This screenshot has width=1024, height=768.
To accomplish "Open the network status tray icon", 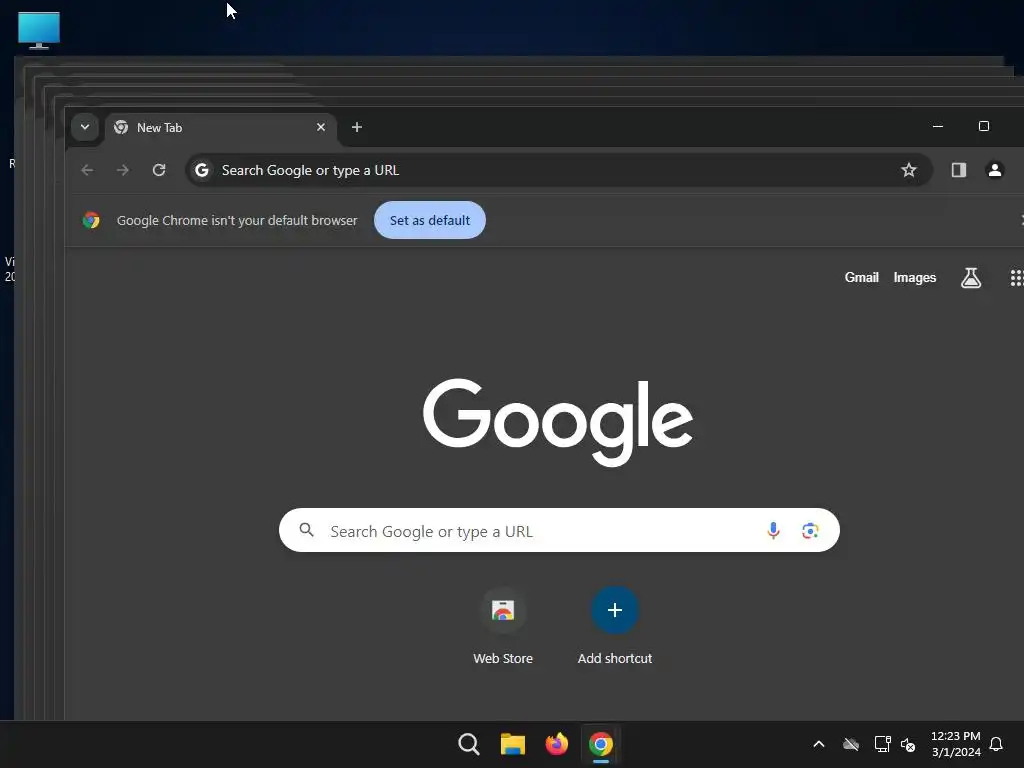I will (x=882, y=744).
